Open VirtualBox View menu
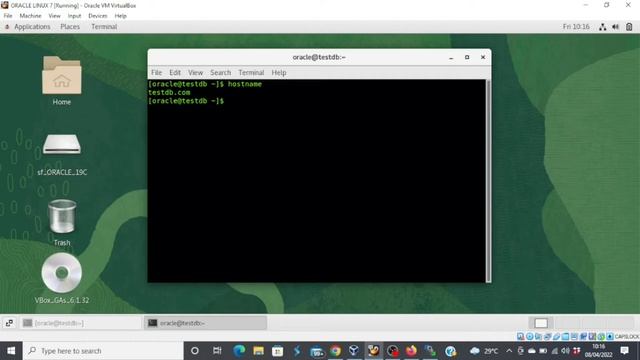 pyautogui.click(x=54, y=16)
